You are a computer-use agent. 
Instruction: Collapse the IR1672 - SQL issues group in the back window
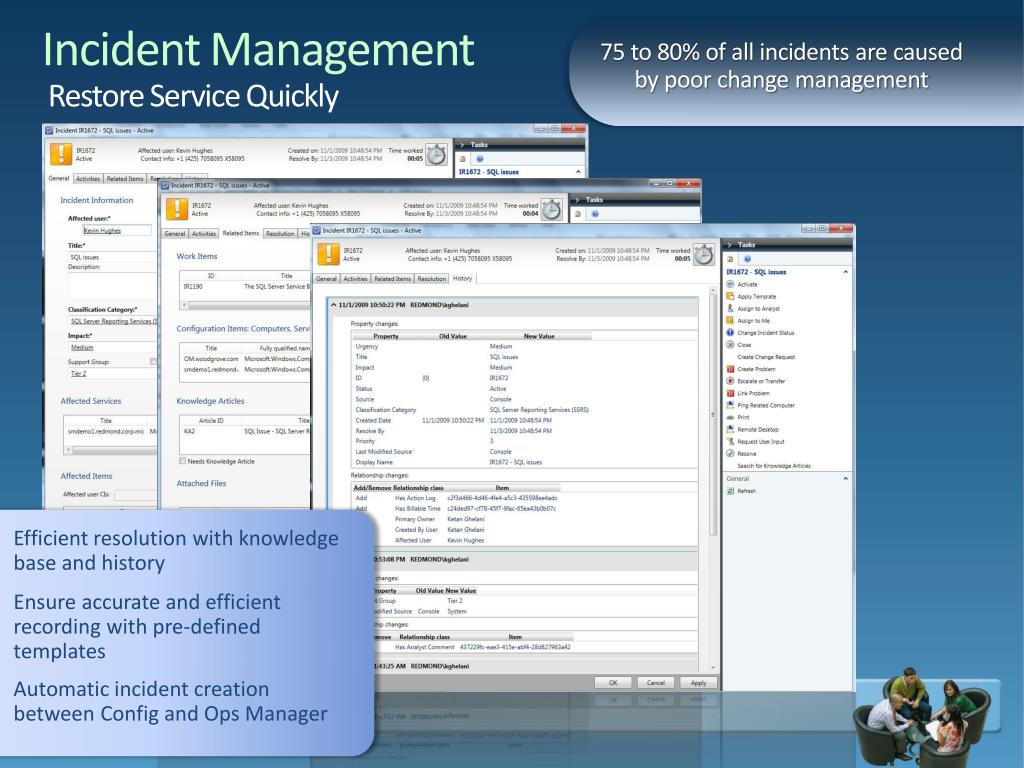578,172
